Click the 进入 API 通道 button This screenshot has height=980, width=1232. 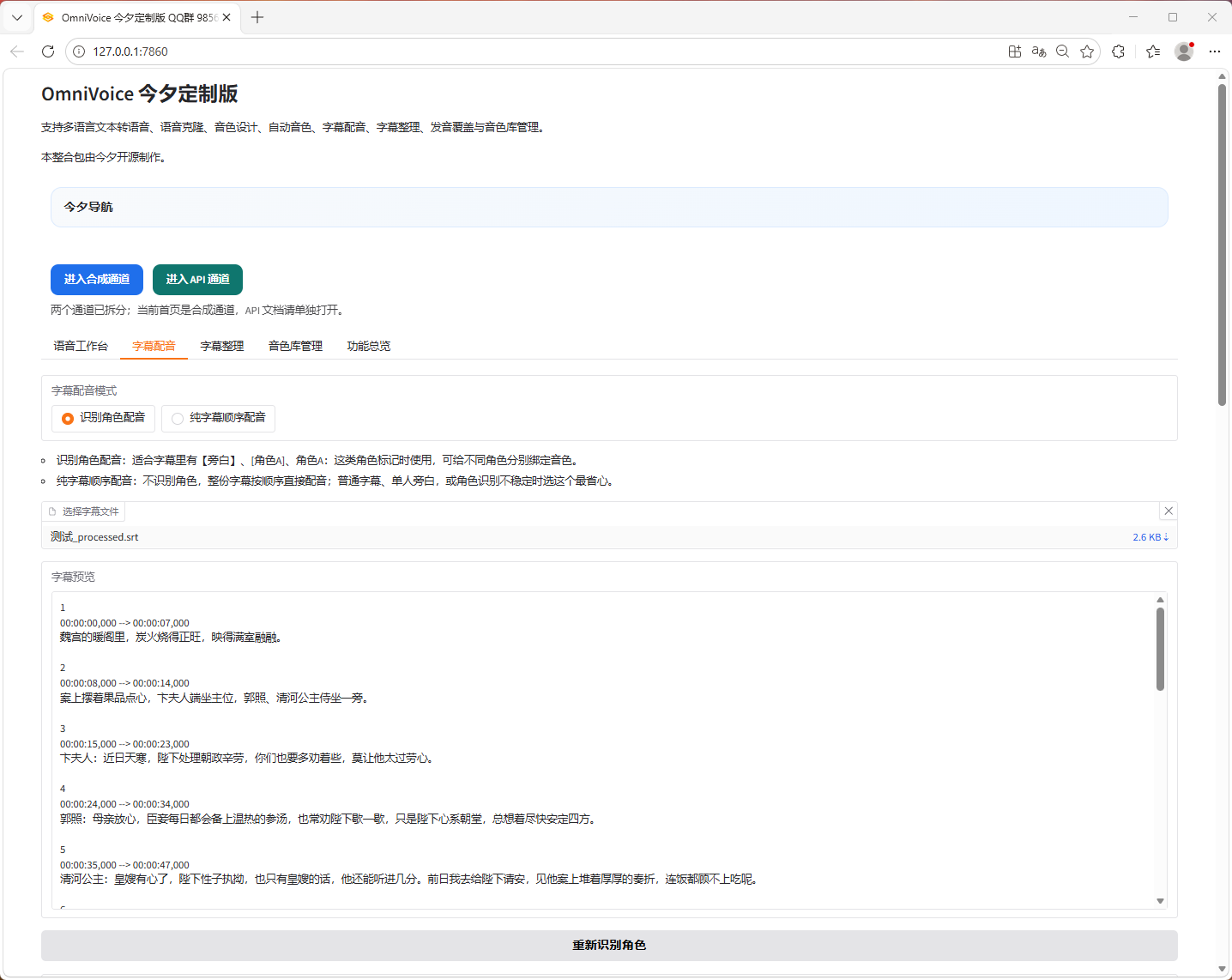point(197,280)
